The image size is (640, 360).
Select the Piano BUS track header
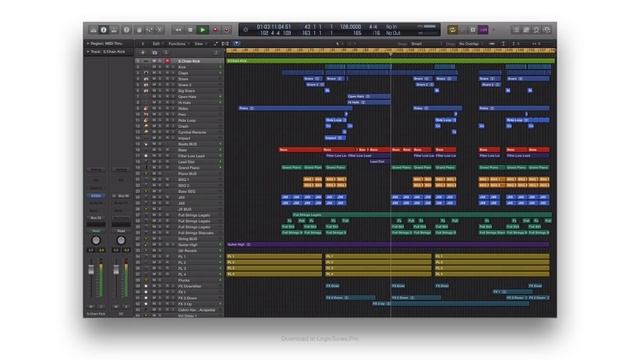(x=180, y=173)
